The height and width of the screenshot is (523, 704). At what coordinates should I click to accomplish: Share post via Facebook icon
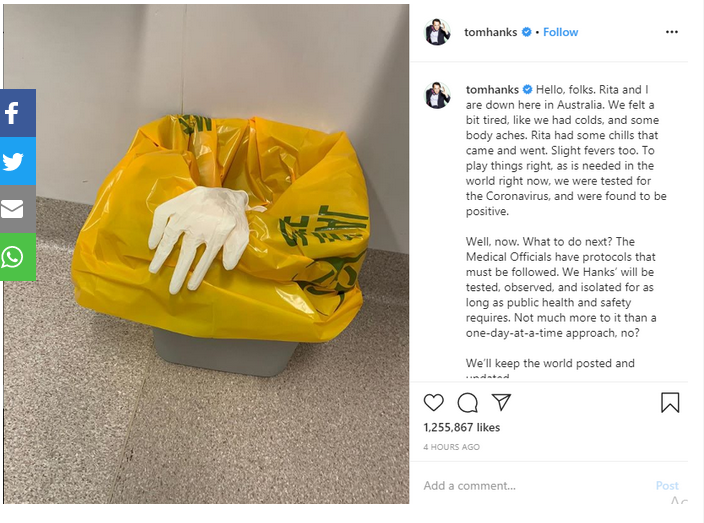pyautogui.click(x=18, y=113)
